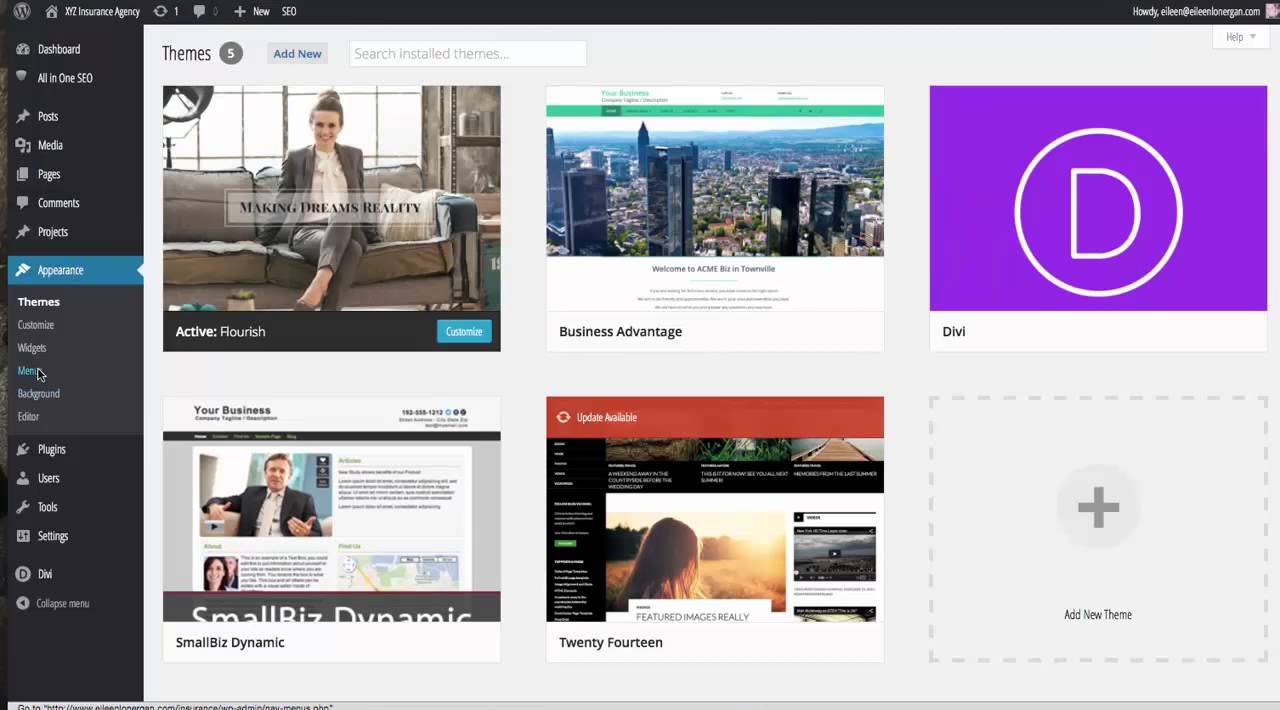Click the Tools wrench icon
The height and width of the screenshot is (710, 1280).
[x=23, y=507]
